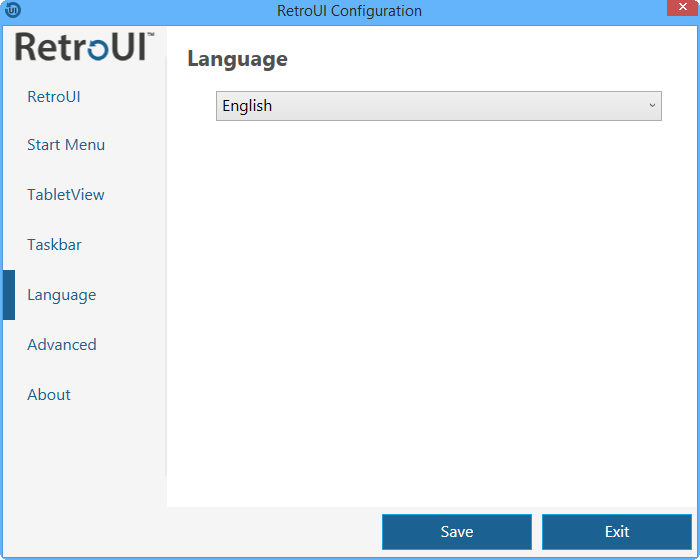Go to the TabletView section
This screenshot has width=700, height=560.
click(x=66, y=195)
